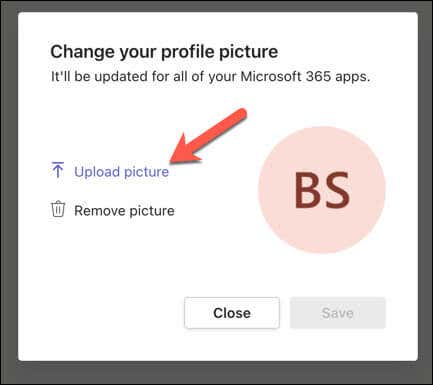The height and width of the screenshot is (385, 433).
Task: Click the Change your profile picture heading
Action: tap(164, 52)
